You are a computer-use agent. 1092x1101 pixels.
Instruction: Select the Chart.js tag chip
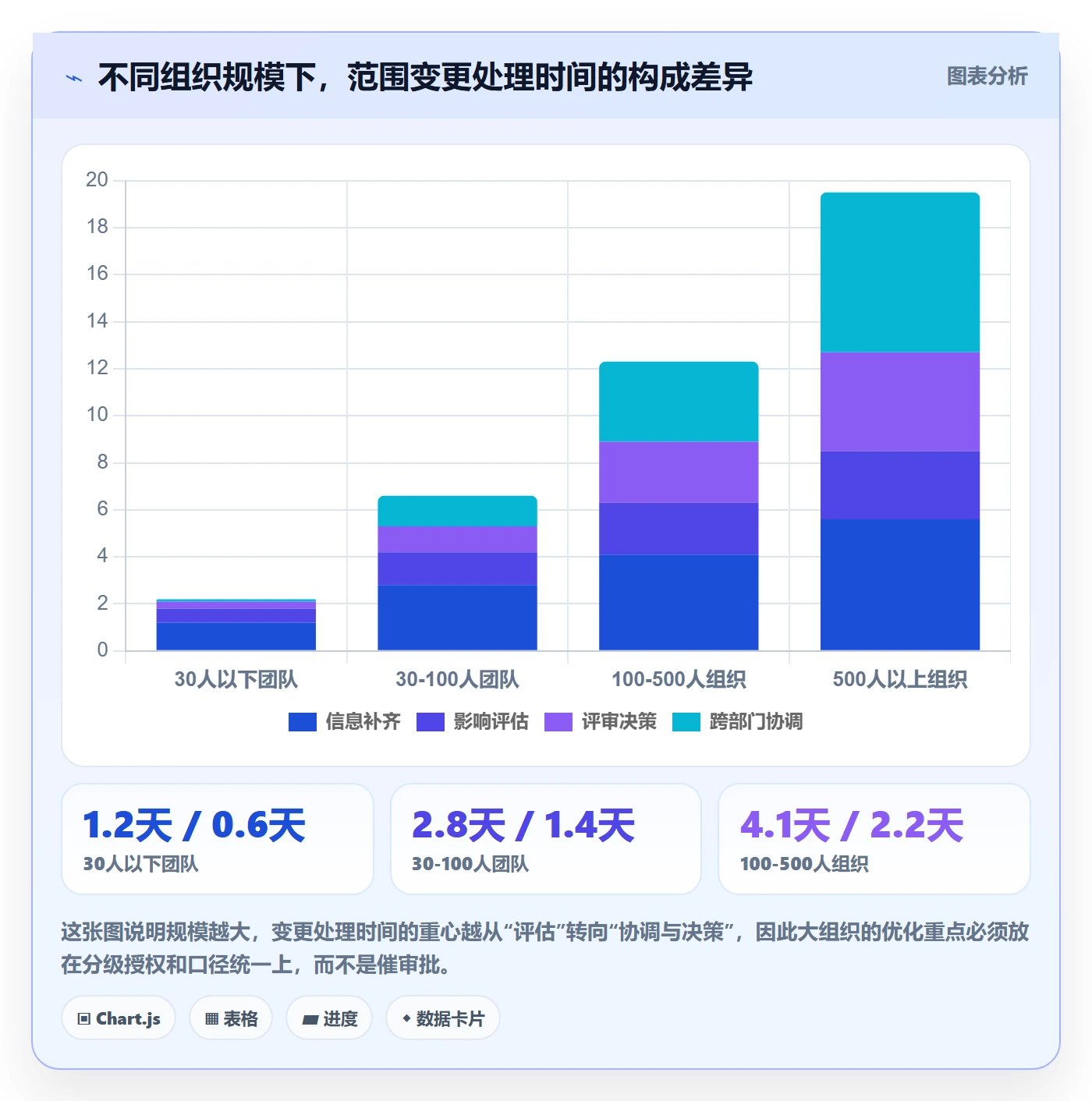(x=119, y=1018)
